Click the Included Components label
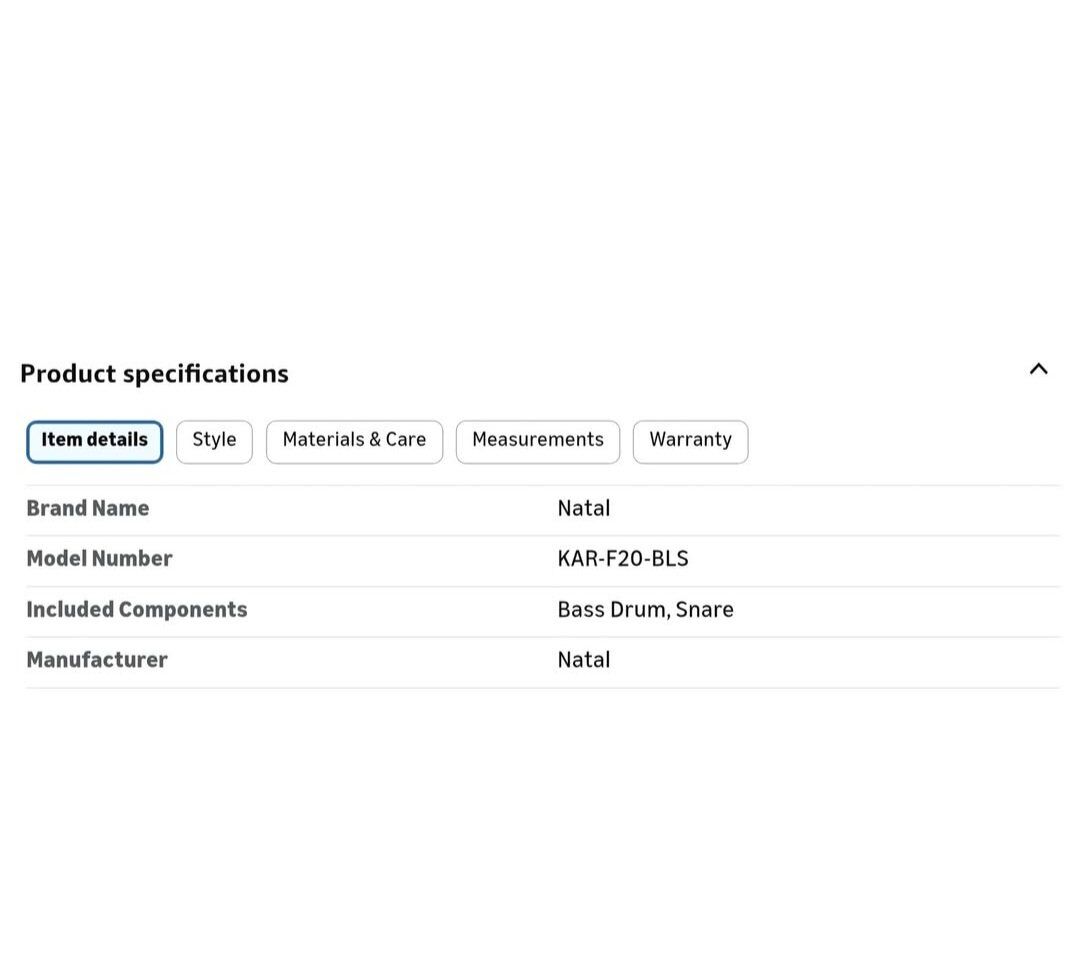 137,610
